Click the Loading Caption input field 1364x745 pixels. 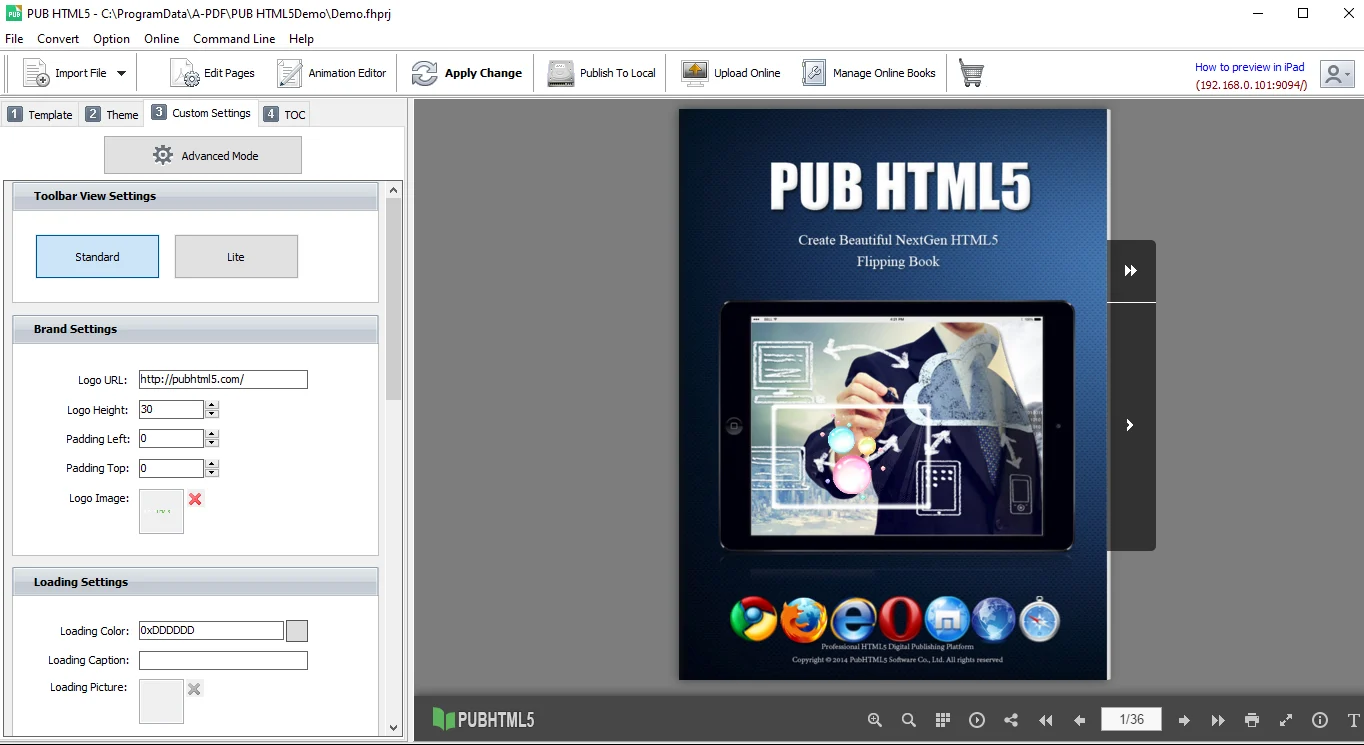coord(223,660)
